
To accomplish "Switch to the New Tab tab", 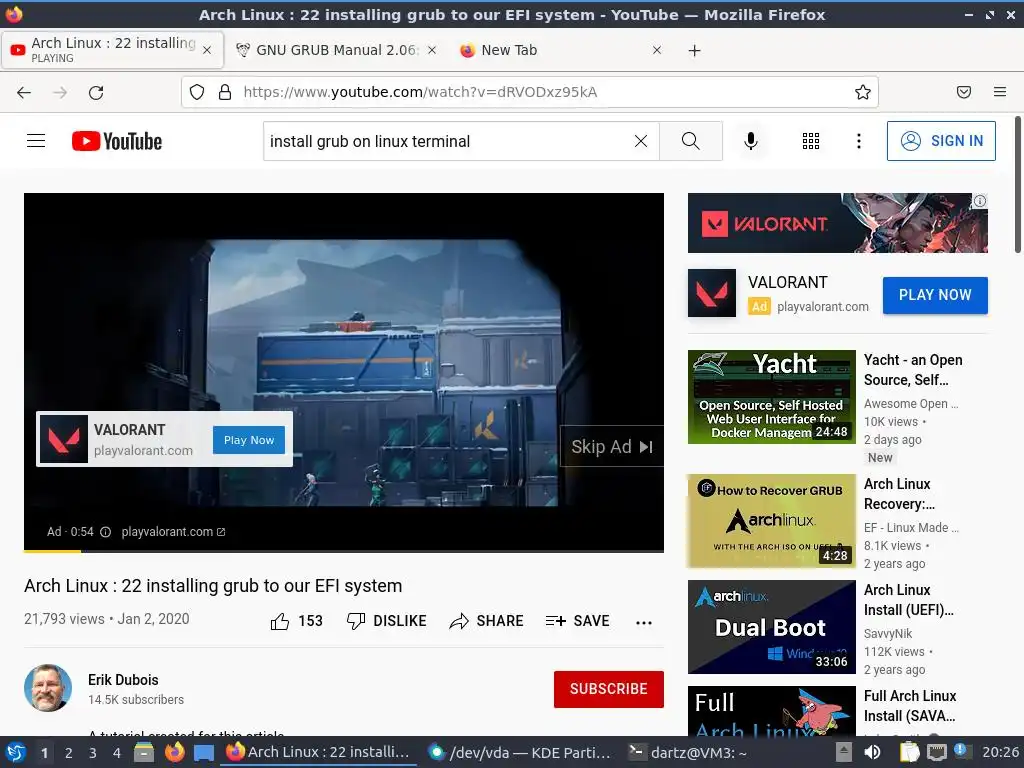I will (x=562, y=50).
